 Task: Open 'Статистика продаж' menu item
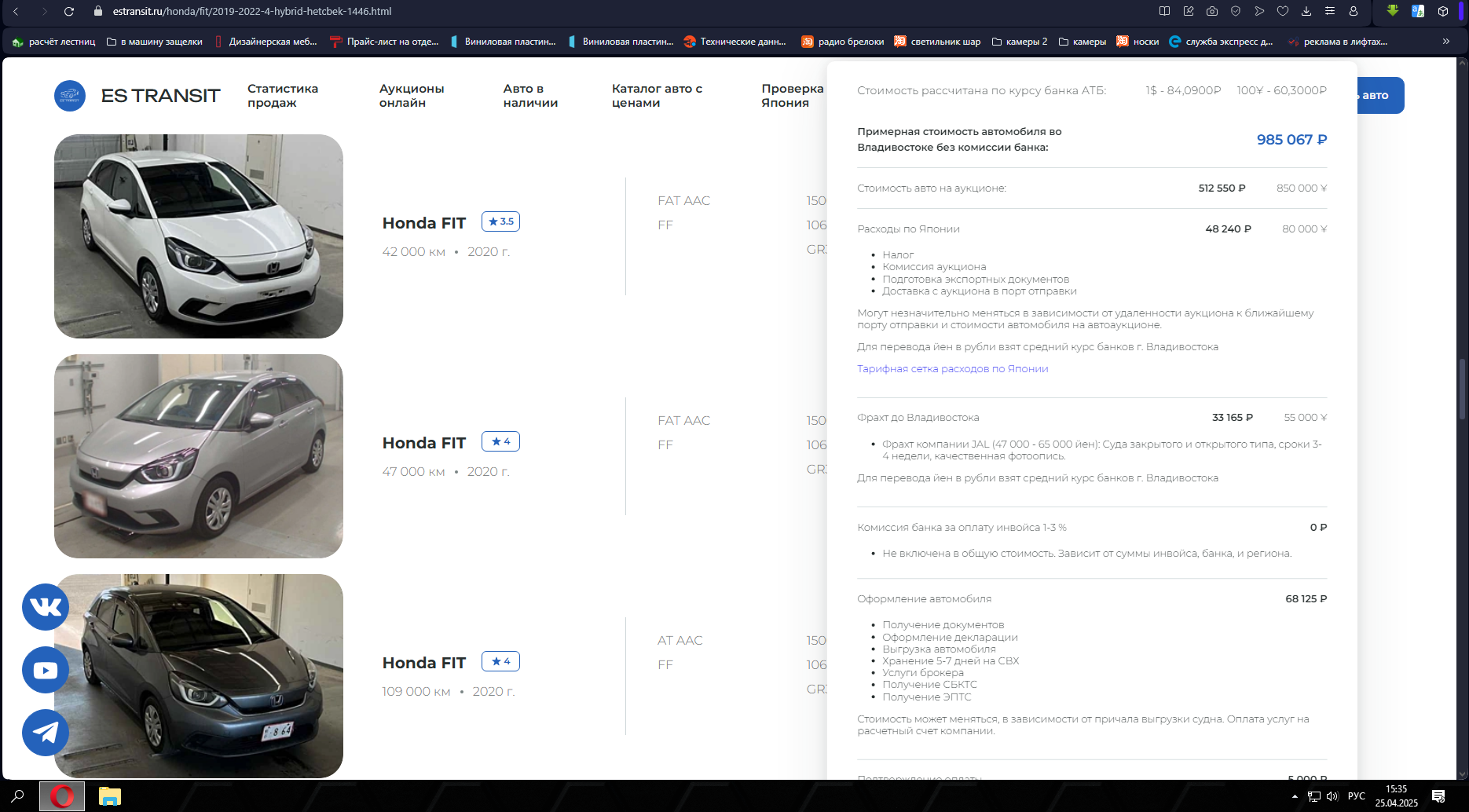pos(283,96)
